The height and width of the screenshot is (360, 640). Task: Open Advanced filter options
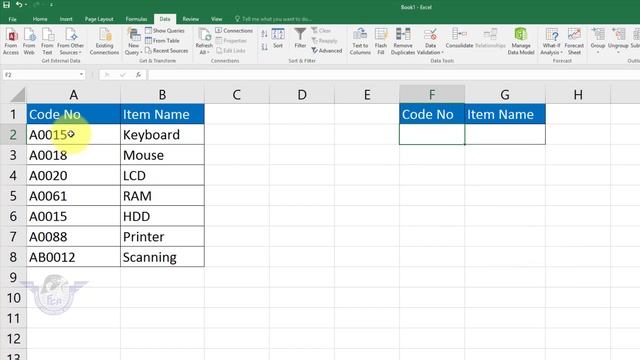327,51
